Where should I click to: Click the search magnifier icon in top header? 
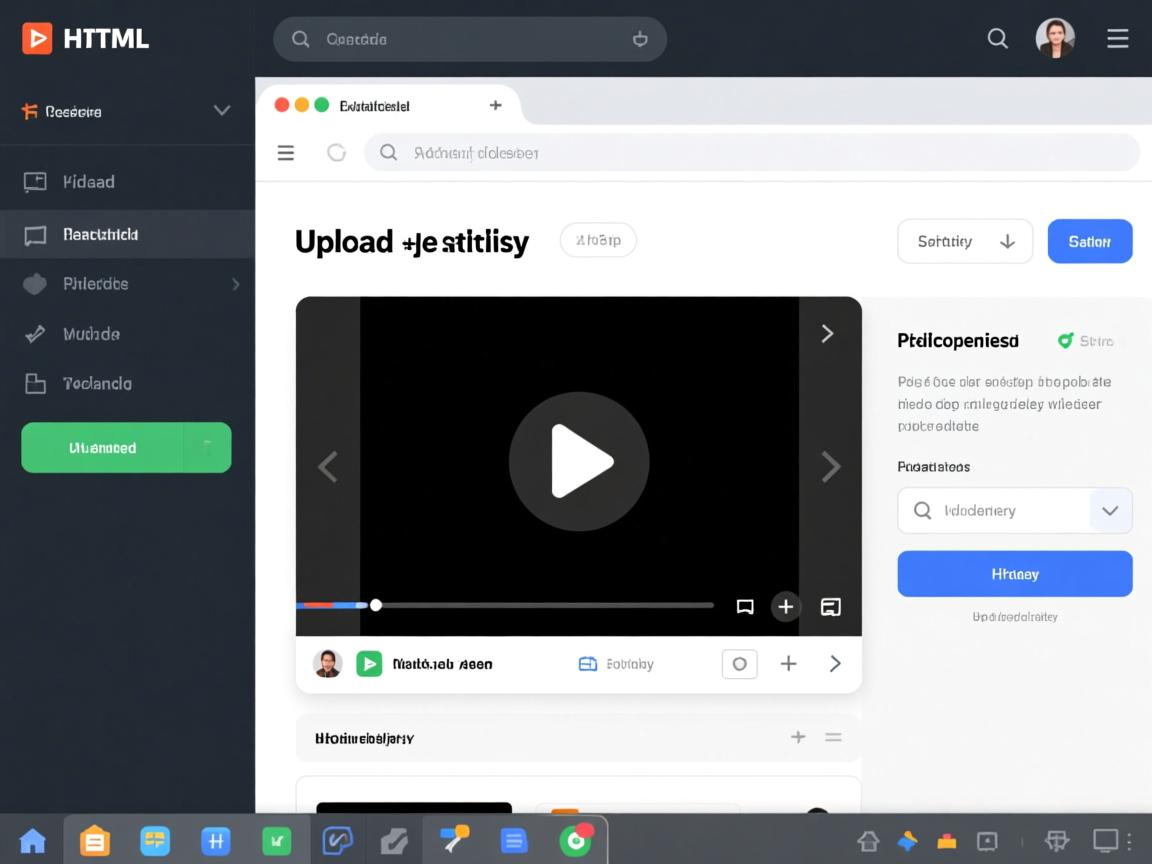[997, 39]
